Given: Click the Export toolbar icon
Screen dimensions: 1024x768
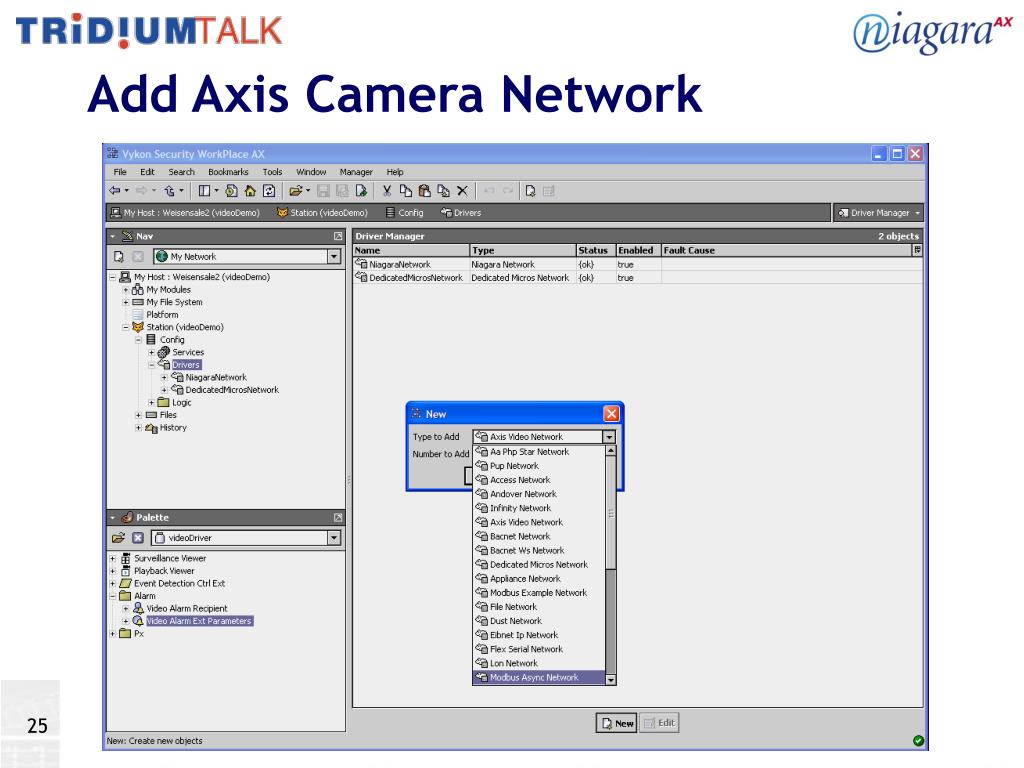Looking at the screenshot, I should click(x=361, y=191).
